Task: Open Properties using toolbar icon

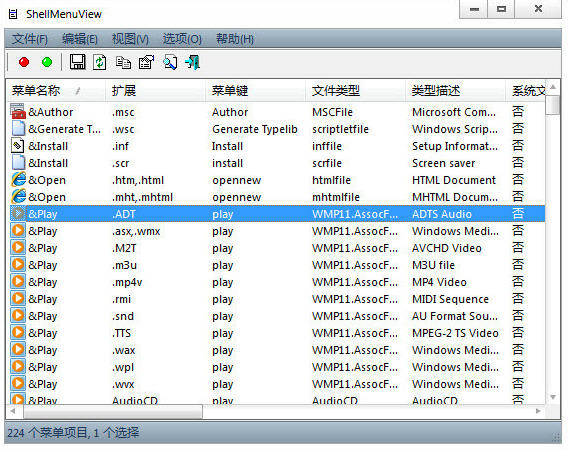Action: coord(146,62)
